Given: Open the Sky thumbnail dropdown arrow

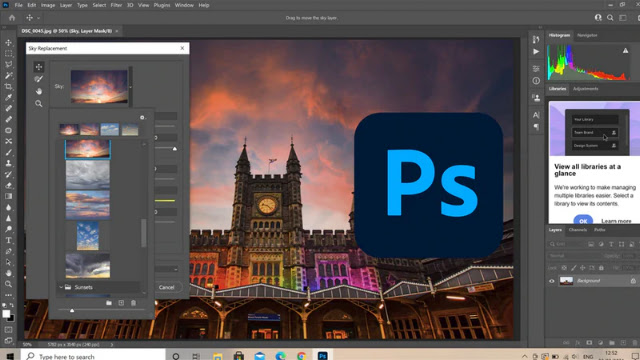Looking at the screenshot, I should (x=131, y=87).
